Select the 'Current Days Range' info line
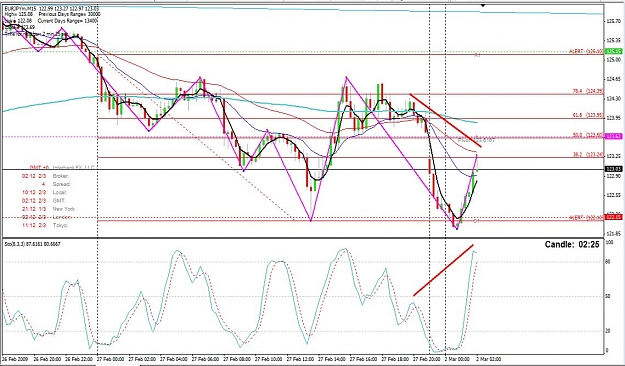Viewport: 625px width, 366px height. (68, 20)
